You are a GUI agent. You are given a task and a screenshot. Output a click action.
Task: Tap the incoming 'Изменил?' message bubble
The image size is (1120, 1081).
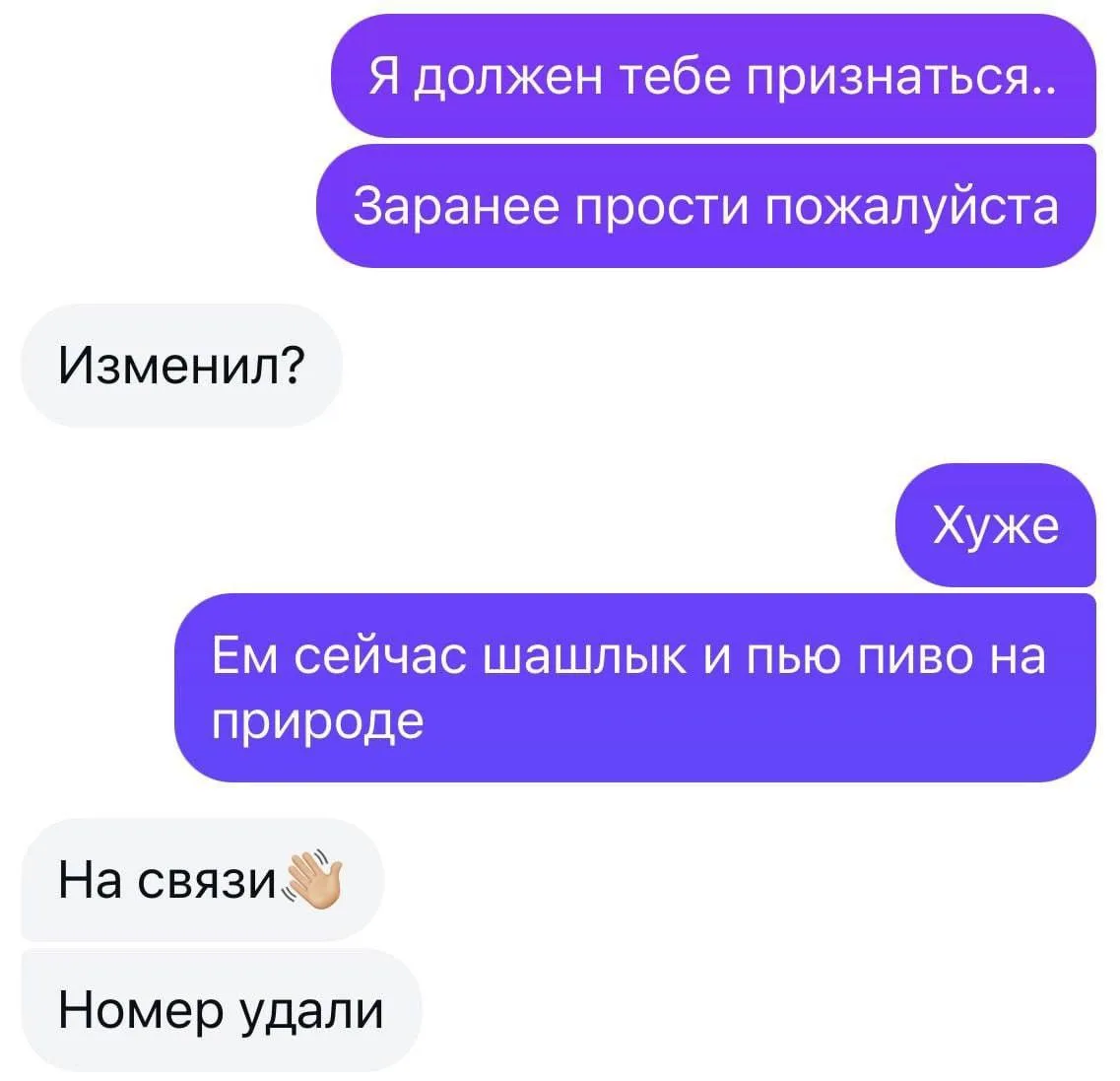(181, 366)
